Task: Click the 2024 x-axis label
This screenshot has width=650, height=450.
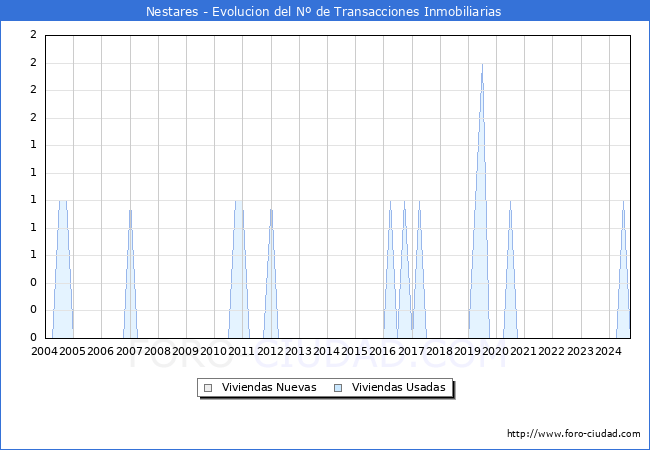Action: [608, 351]
